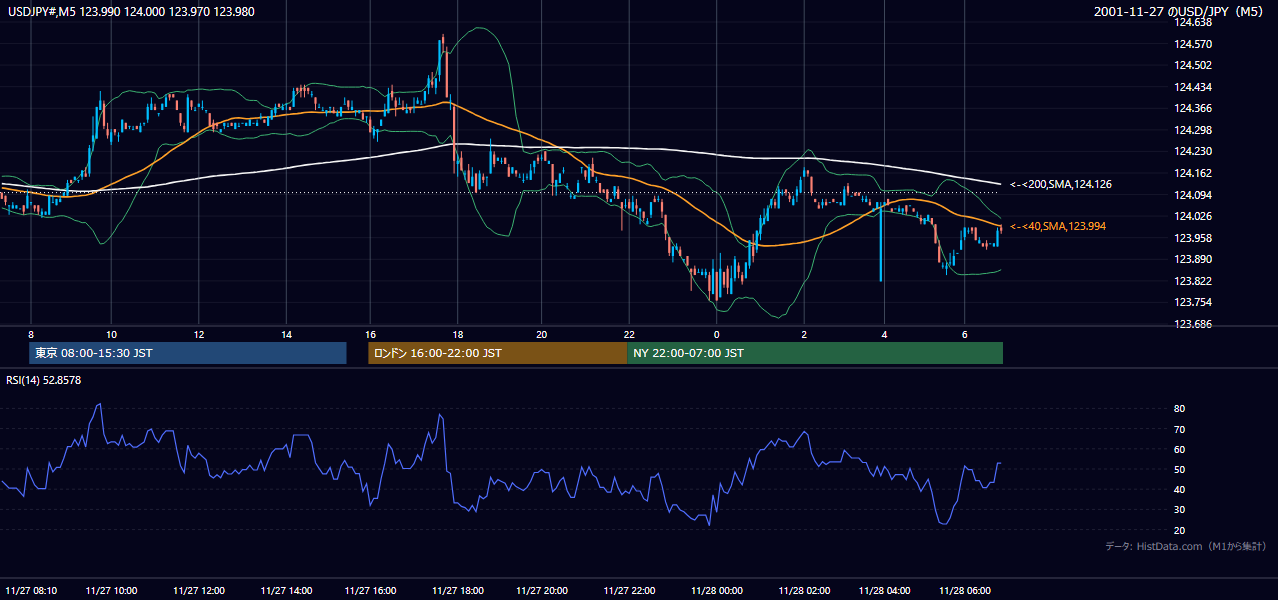Screen dimensions: 1278x600
Task: Click price axis value 123.686
Action: (x=1192, y=324)
